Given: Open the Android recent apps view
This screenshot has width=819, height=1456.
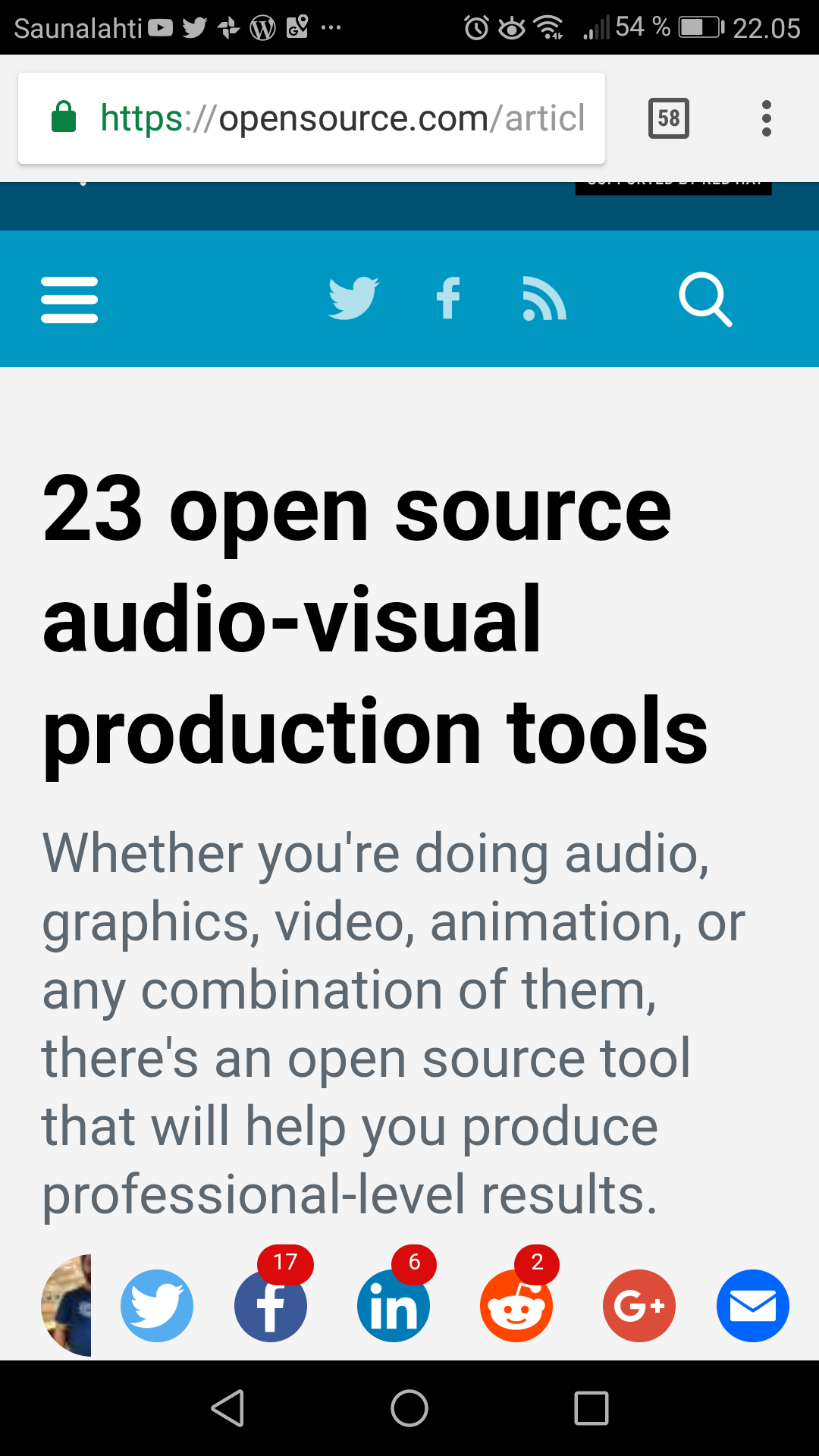Looking at the screenshot, I should click(x=591, y=1408).
